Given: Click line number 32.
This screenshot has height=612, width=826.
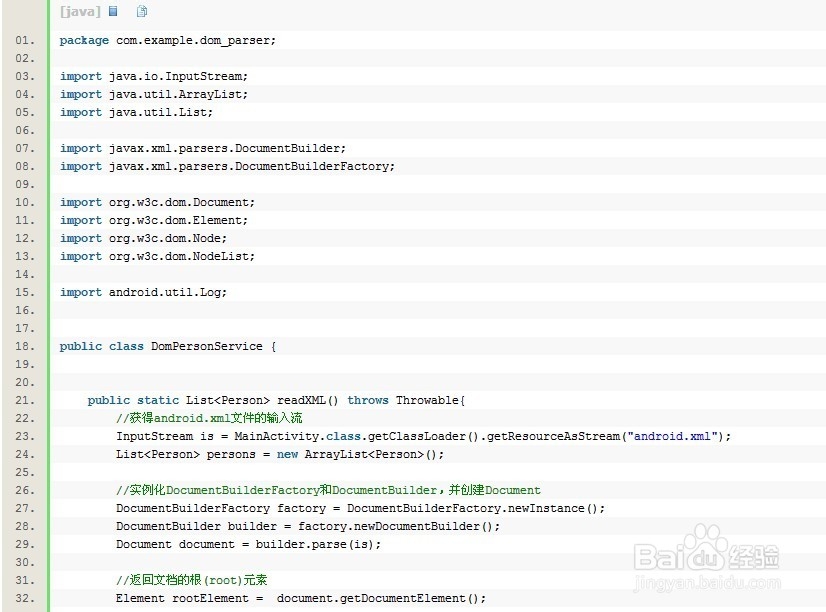Looking at the screenshot, I should coord(25,598).
